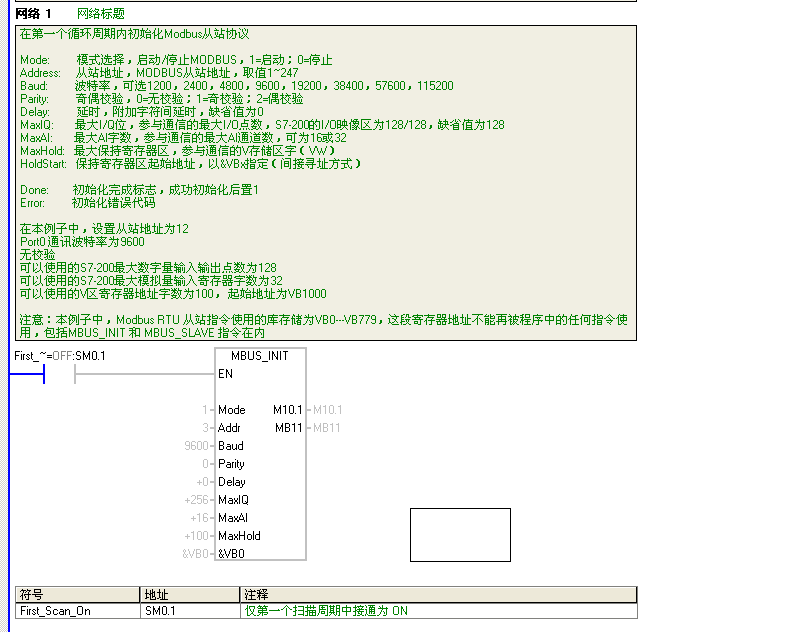Select the SM0.1 address cell
The height and width of the screenshot is (632, 786).
190,611
